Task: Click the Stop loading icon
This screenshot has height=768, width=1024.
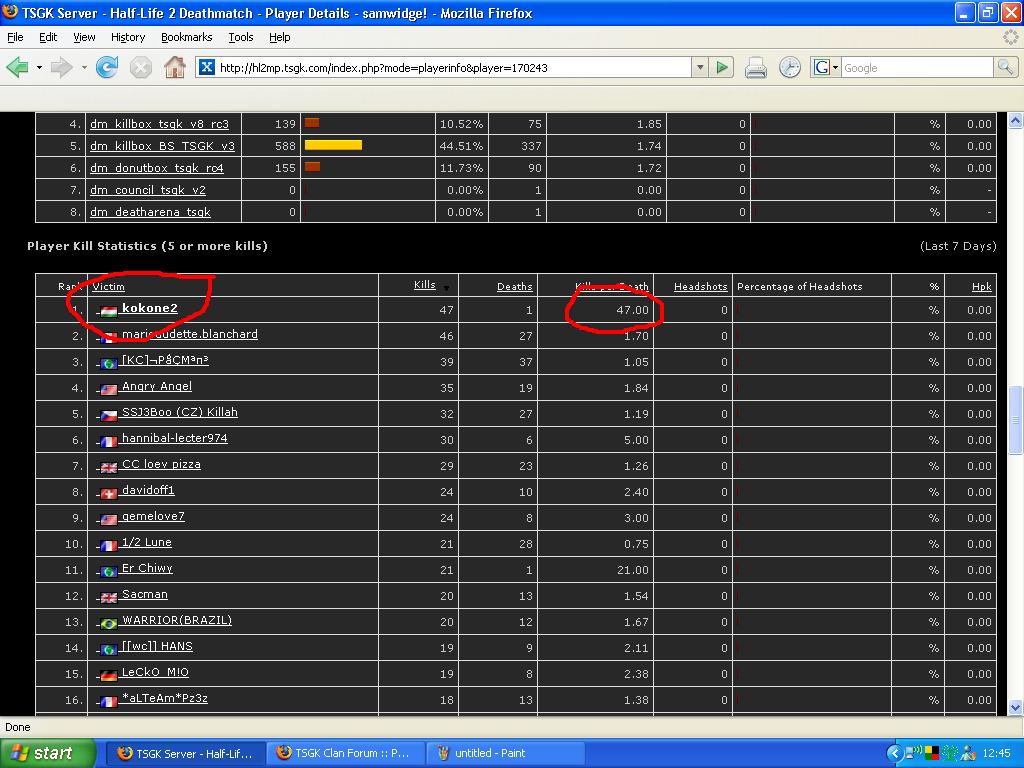Action: (x=141, y=68)
